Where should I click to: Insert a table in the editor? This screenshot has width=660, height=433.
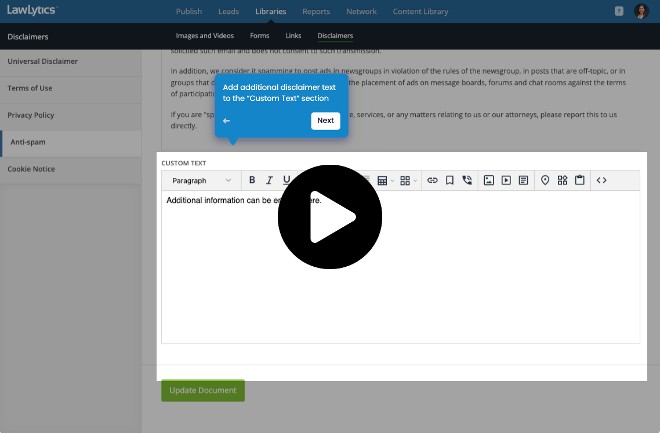pyautogui.click(x=382, y=181)
